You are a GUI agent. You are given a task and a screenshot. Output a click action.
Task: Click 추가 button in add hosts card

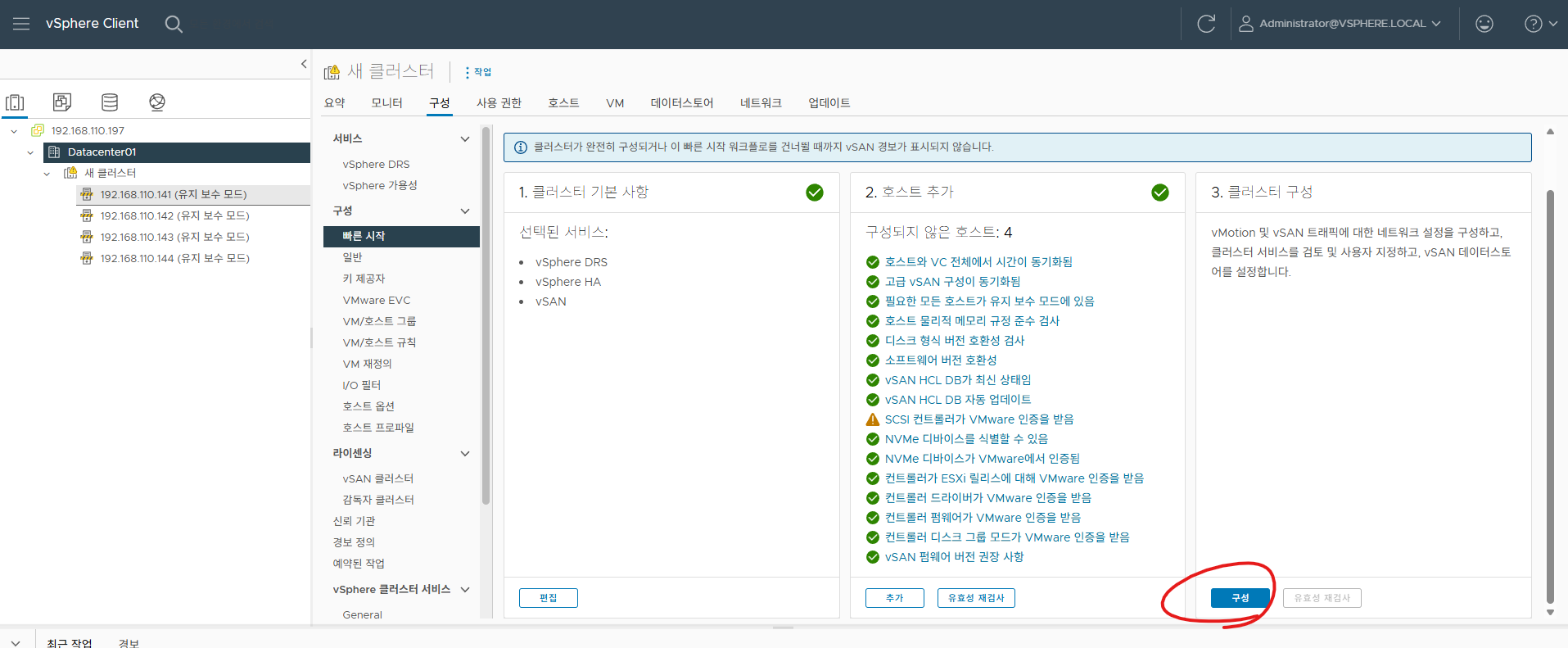[895, 598]
